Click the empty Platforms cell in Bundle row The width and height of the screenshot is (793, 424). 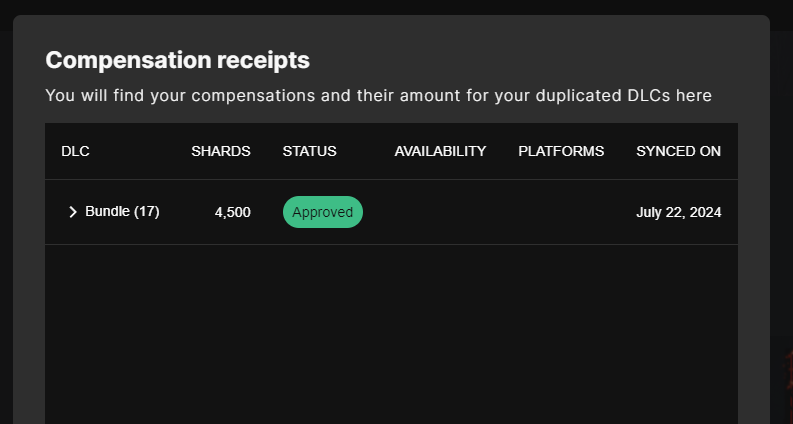(561, 213)
